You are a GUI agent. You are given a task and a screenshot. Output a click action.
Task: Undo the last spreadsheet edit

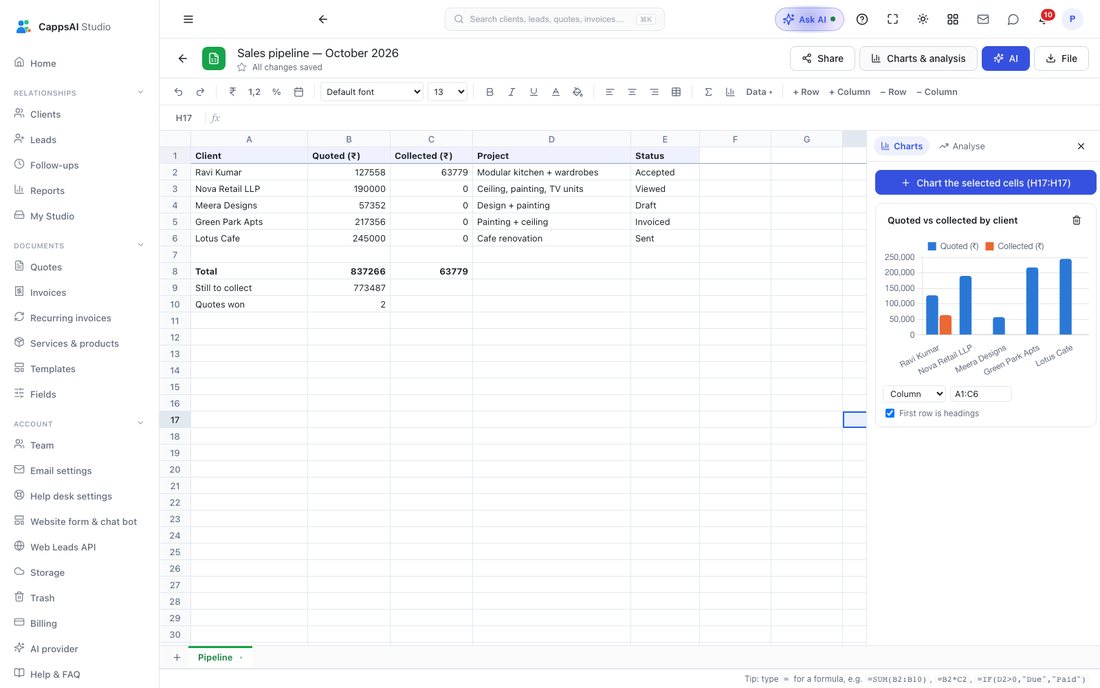click(178, 92)
